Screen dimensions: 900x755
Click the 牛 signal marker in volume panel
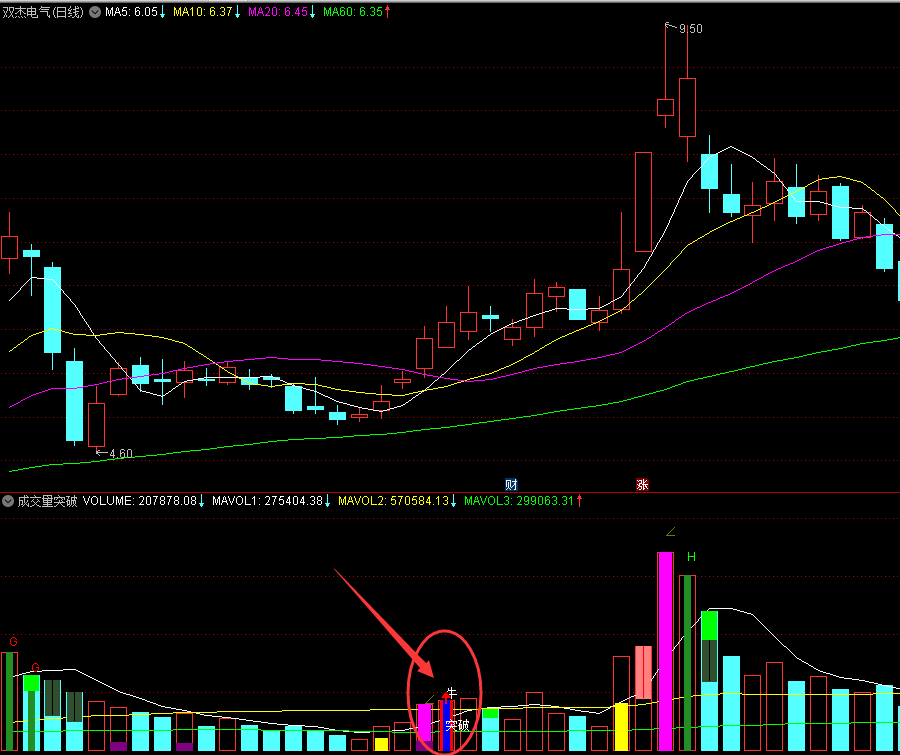click(x=452, y=692)
